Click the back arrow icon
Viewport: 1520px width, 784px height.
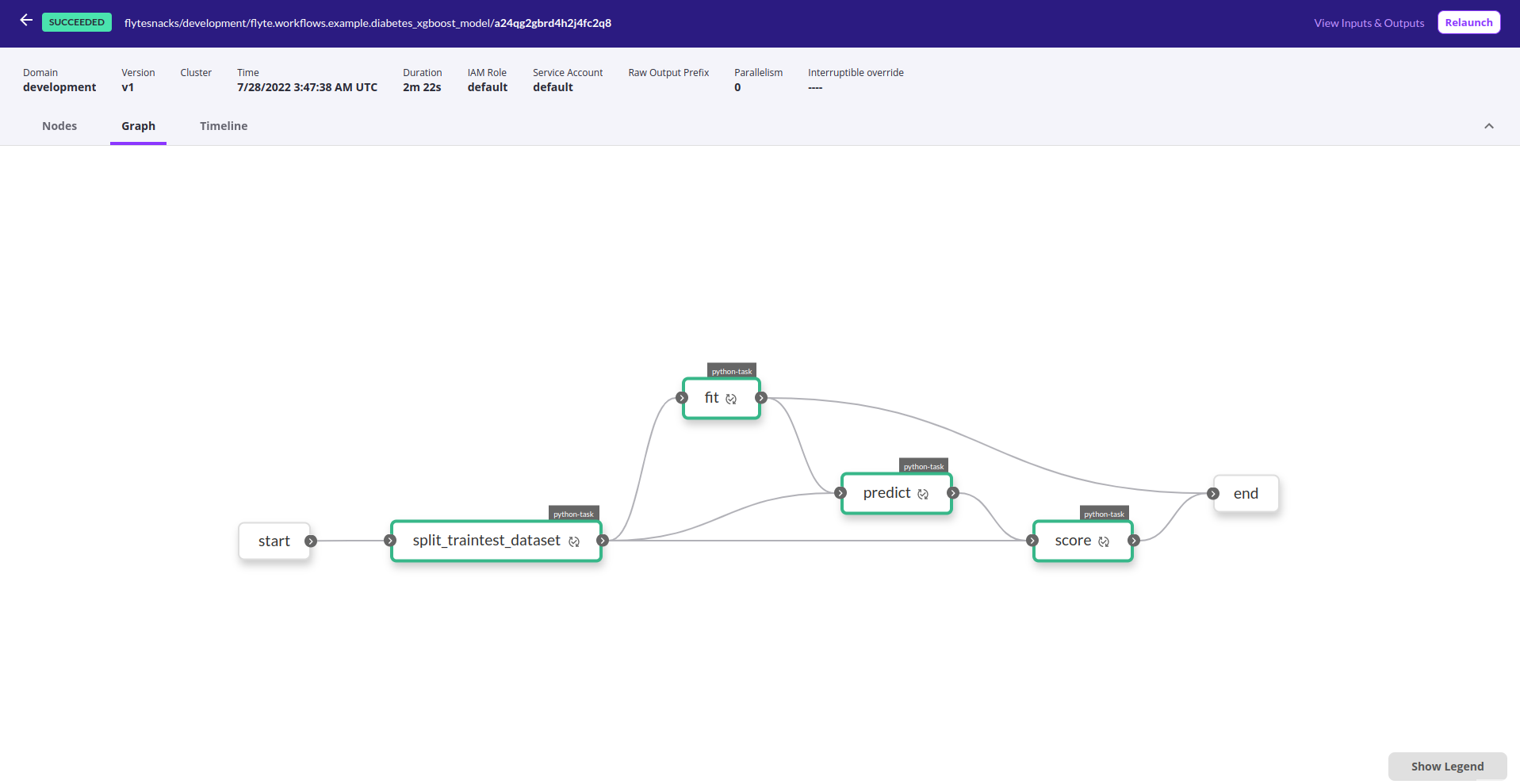[x=26, y=21]
